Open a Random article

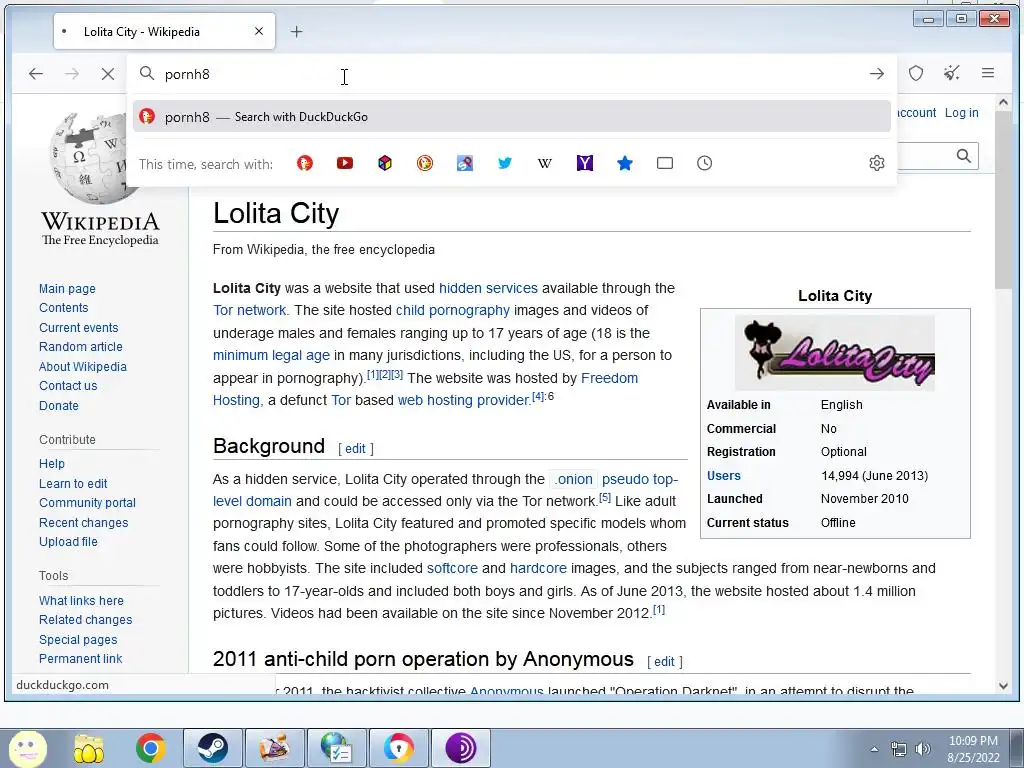[80, 347]
